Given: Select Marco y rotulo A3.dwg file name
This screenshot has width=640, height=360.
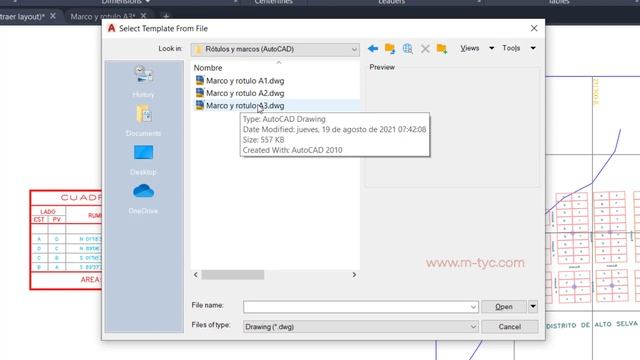Looking at the screenshot, I should coord(245,106).
